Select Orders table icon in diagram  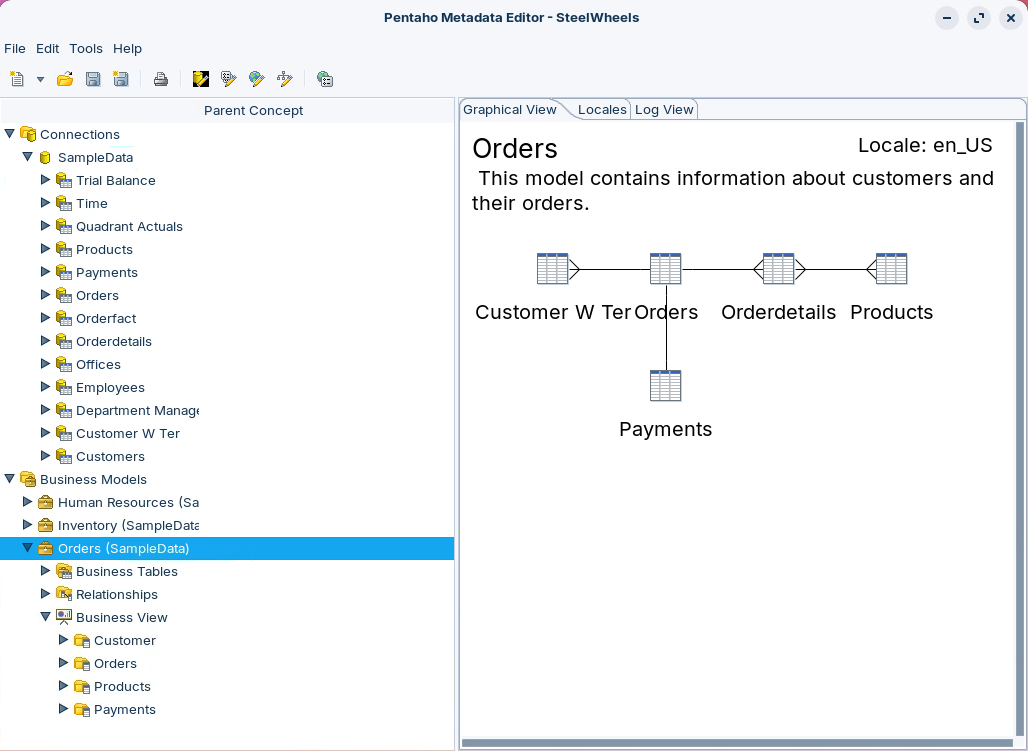[665, 269]
